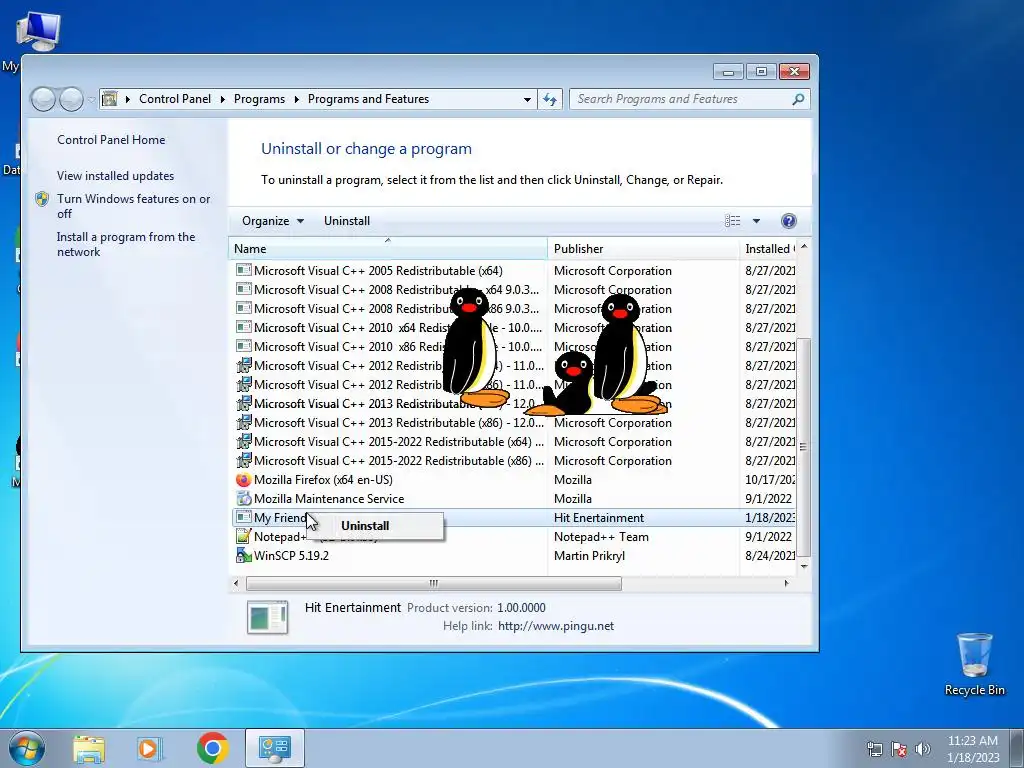The width and height of the screenshot is (1024, 768).
Task: Select Visual C++ 2013 Redistributable (x86) row
Action: tap(515, 423)
